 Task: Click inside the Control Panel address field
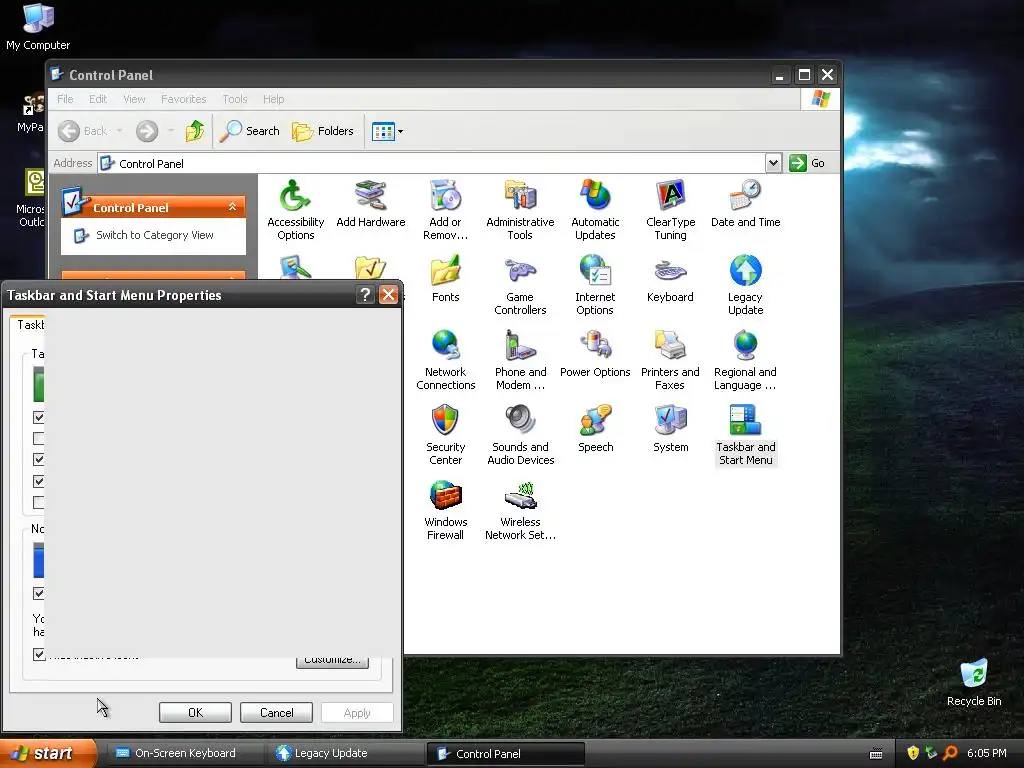tap(431, 163)
